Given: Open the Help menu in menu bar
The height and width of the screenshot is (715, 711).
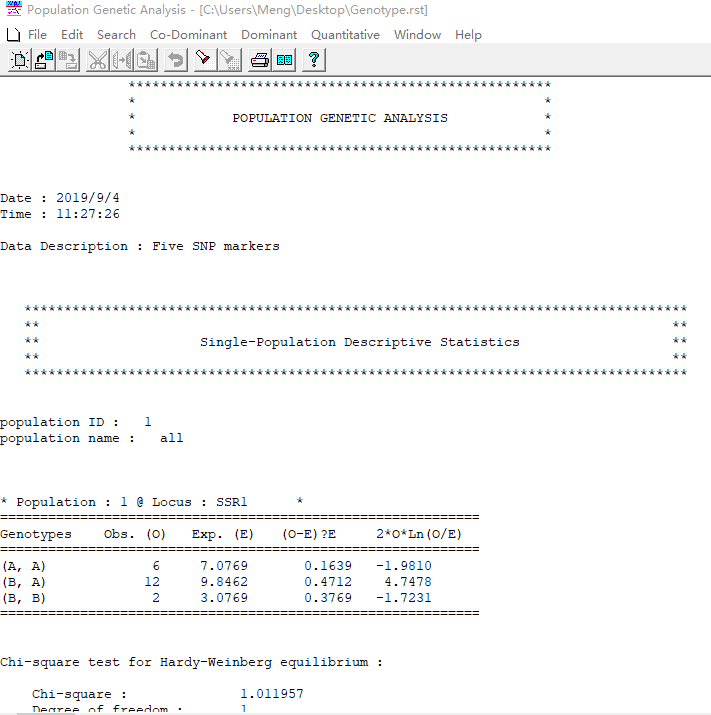Looking at the screenshot, I should (468, 34).
